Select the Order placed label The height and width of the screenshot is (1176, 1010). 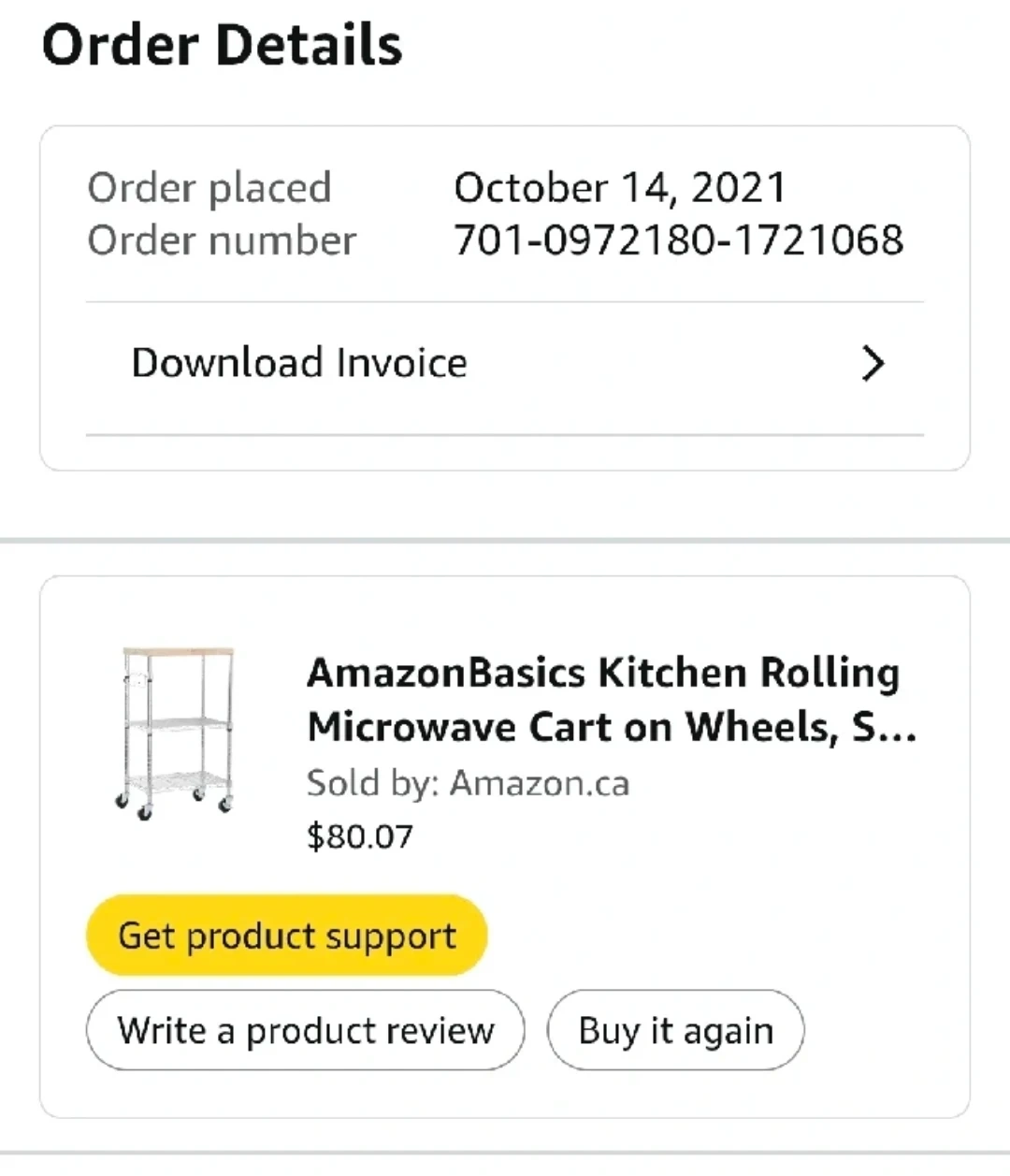(209, 188)
